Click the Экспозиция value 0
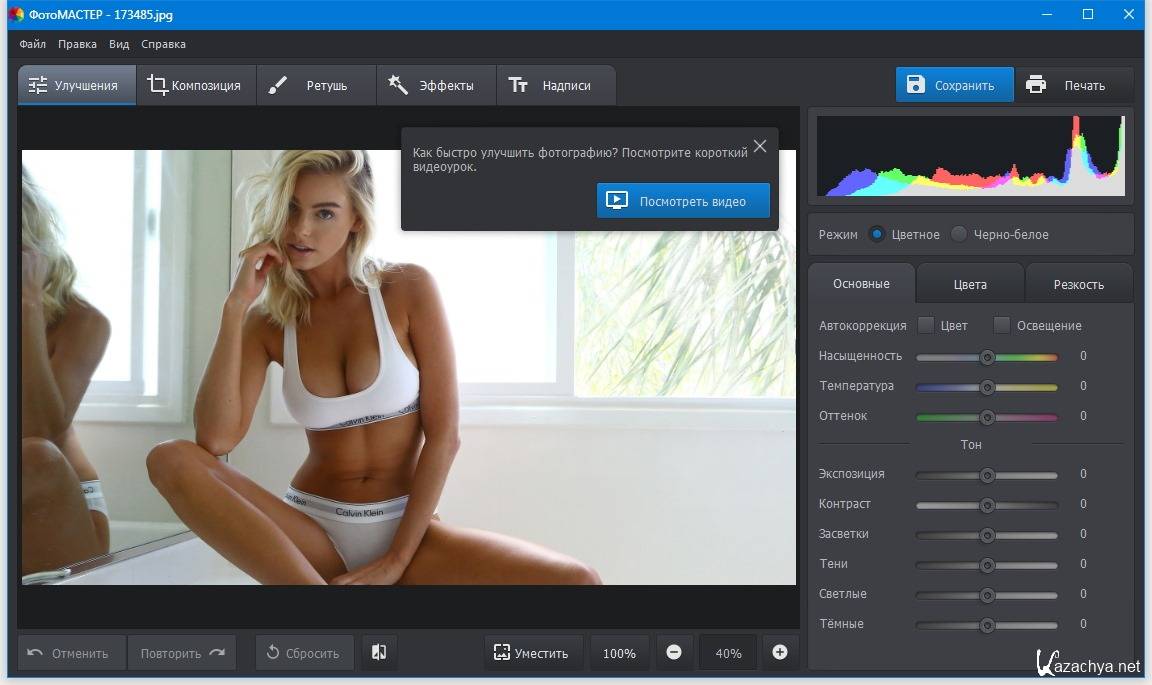The height and width of the screenshot is (685, 1152). click(x=1083, y=474)
